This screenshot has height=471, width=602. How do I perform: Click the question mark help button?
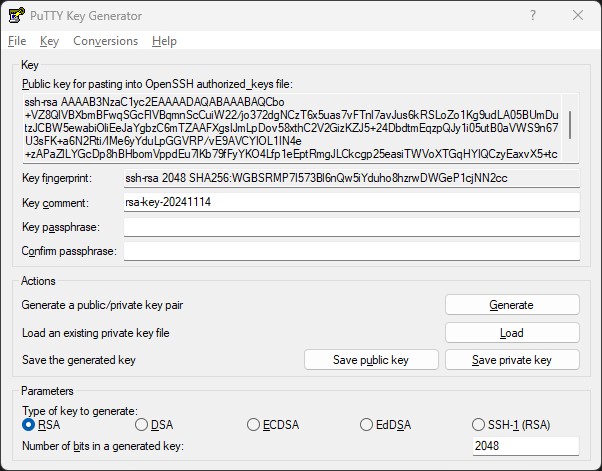click(533, 15)
